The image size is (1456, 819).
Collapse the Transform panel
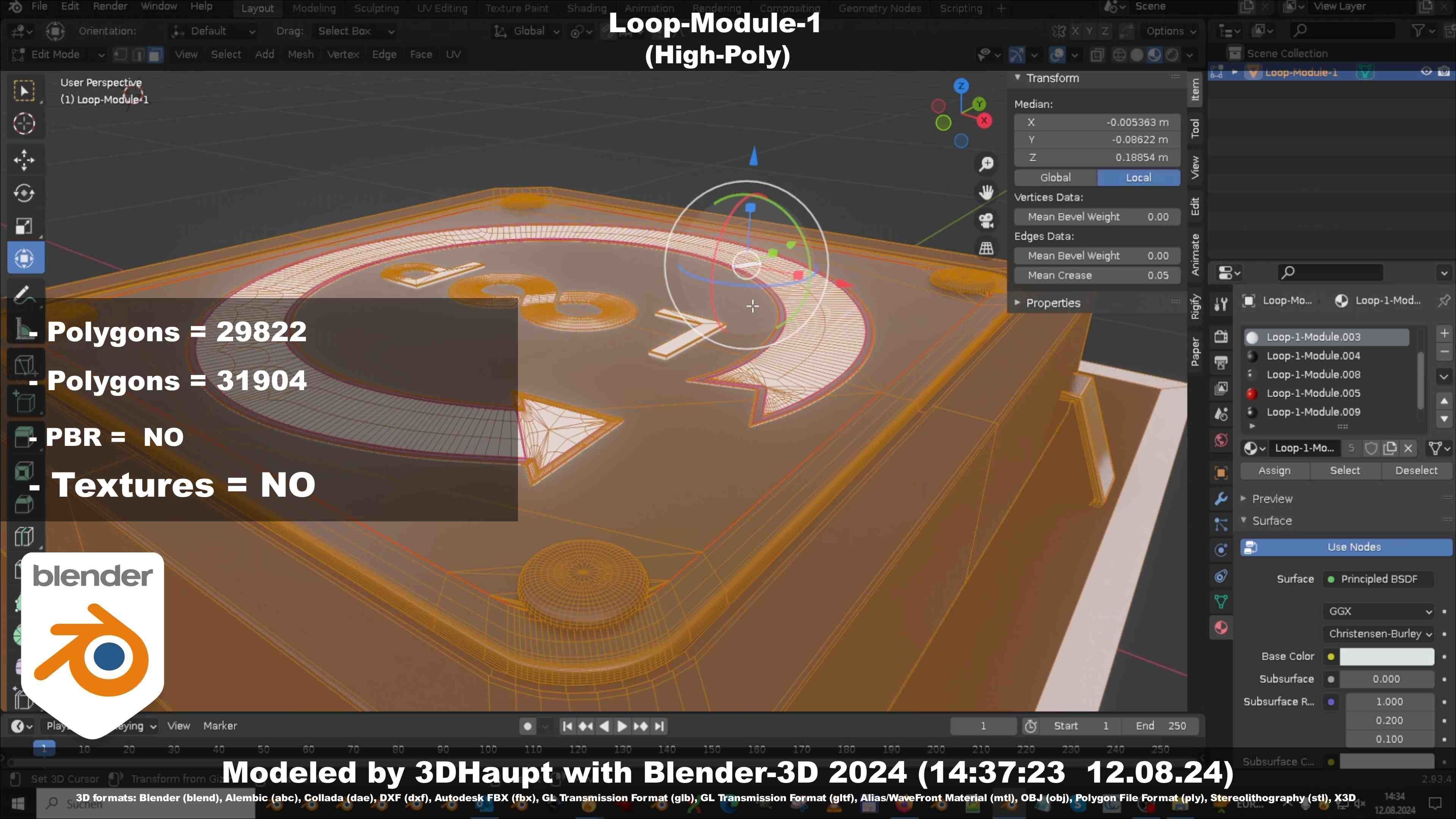(x=1052, y=78)
